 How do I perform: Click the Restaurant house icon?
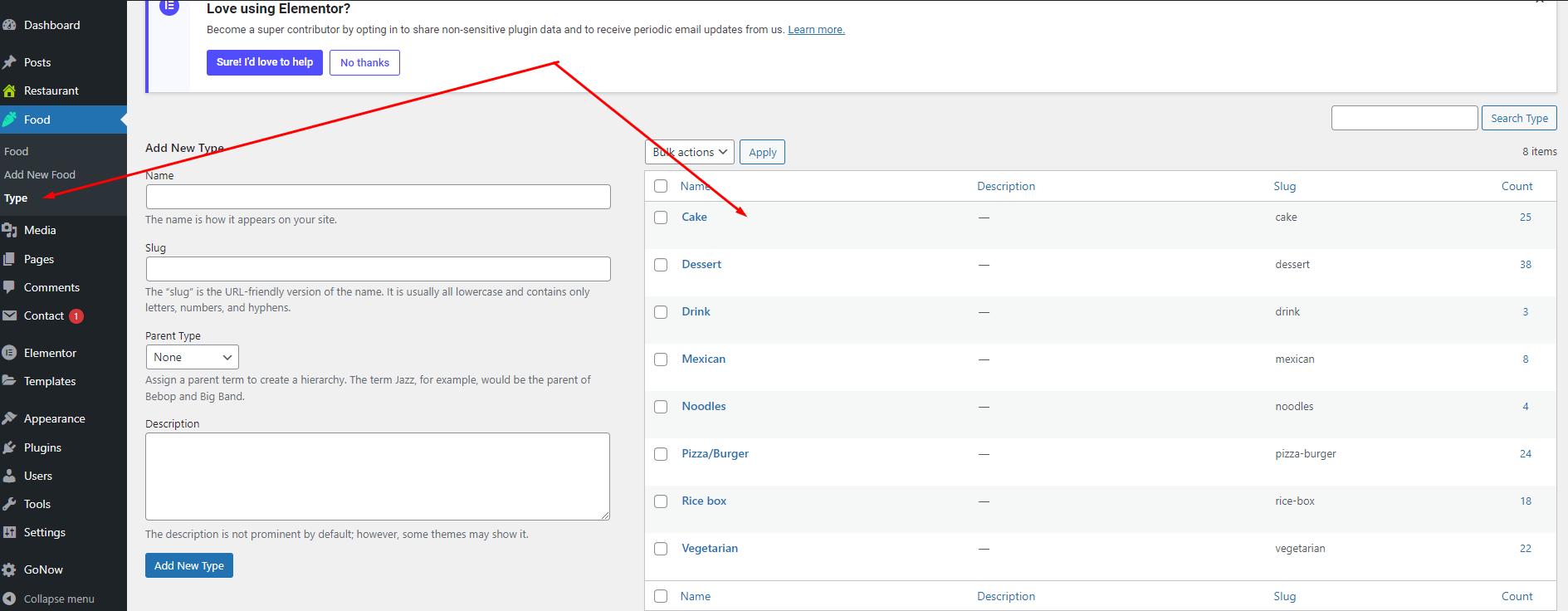tap(10, 90)
